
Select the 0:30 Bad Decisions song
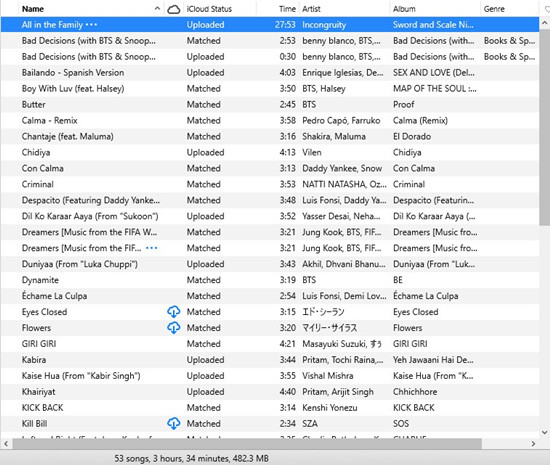tap(88, 56)
